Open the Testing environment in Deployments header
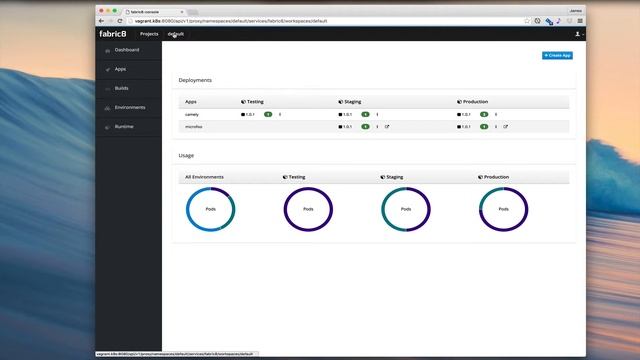Screen dimensions: 640x360 coord(252,102)
